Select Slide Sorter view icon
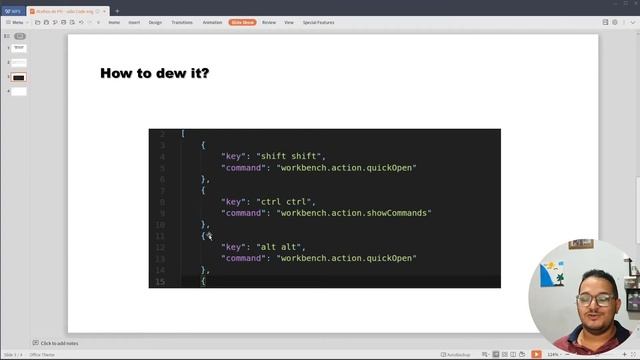640x360 pixels. click(x=505, y=354)
